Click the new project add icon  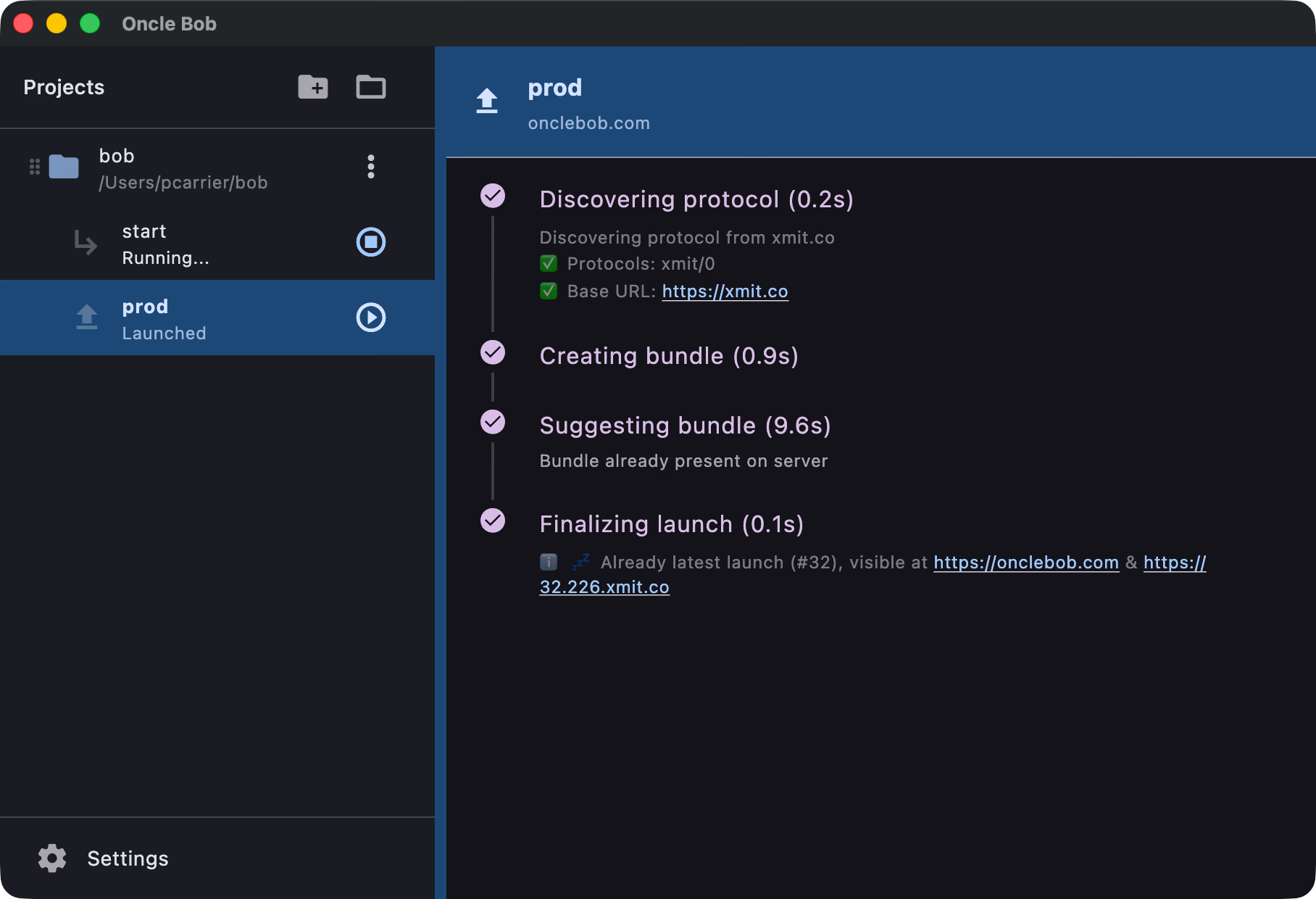tap(313, 87)
